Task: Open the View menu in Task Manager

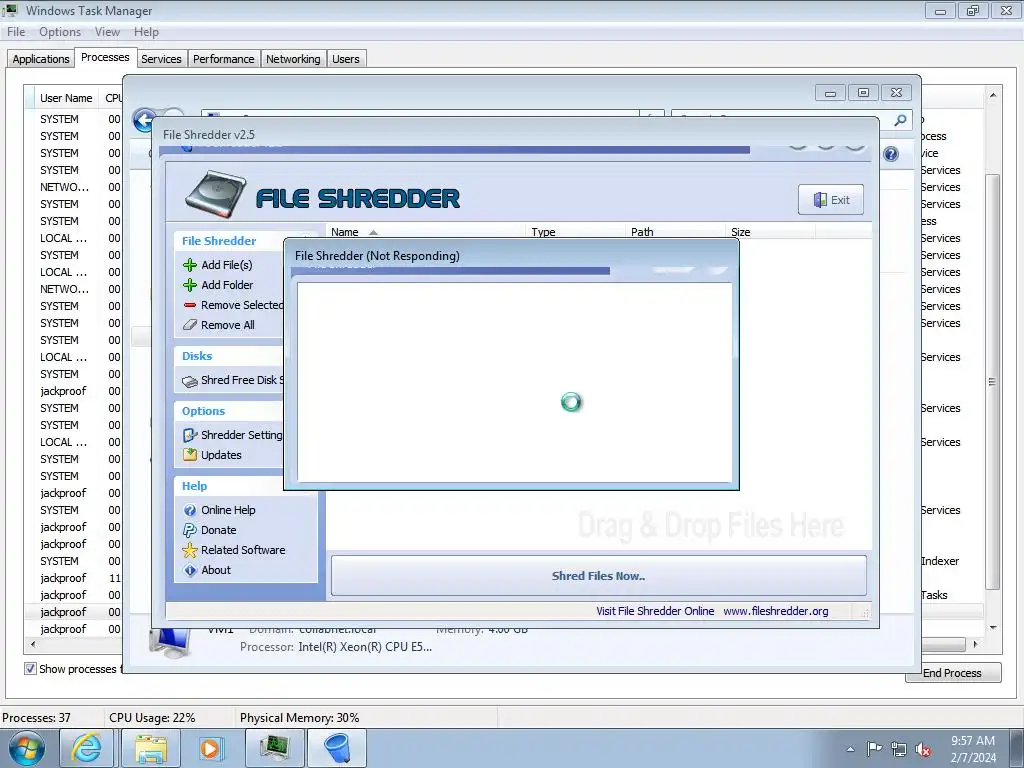Action: [107, 32]
